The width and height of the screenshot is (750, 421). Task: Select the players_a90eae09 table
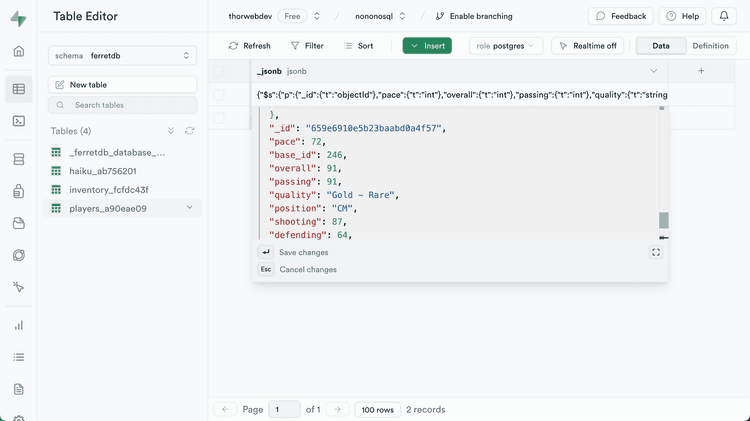coord(108,208)
